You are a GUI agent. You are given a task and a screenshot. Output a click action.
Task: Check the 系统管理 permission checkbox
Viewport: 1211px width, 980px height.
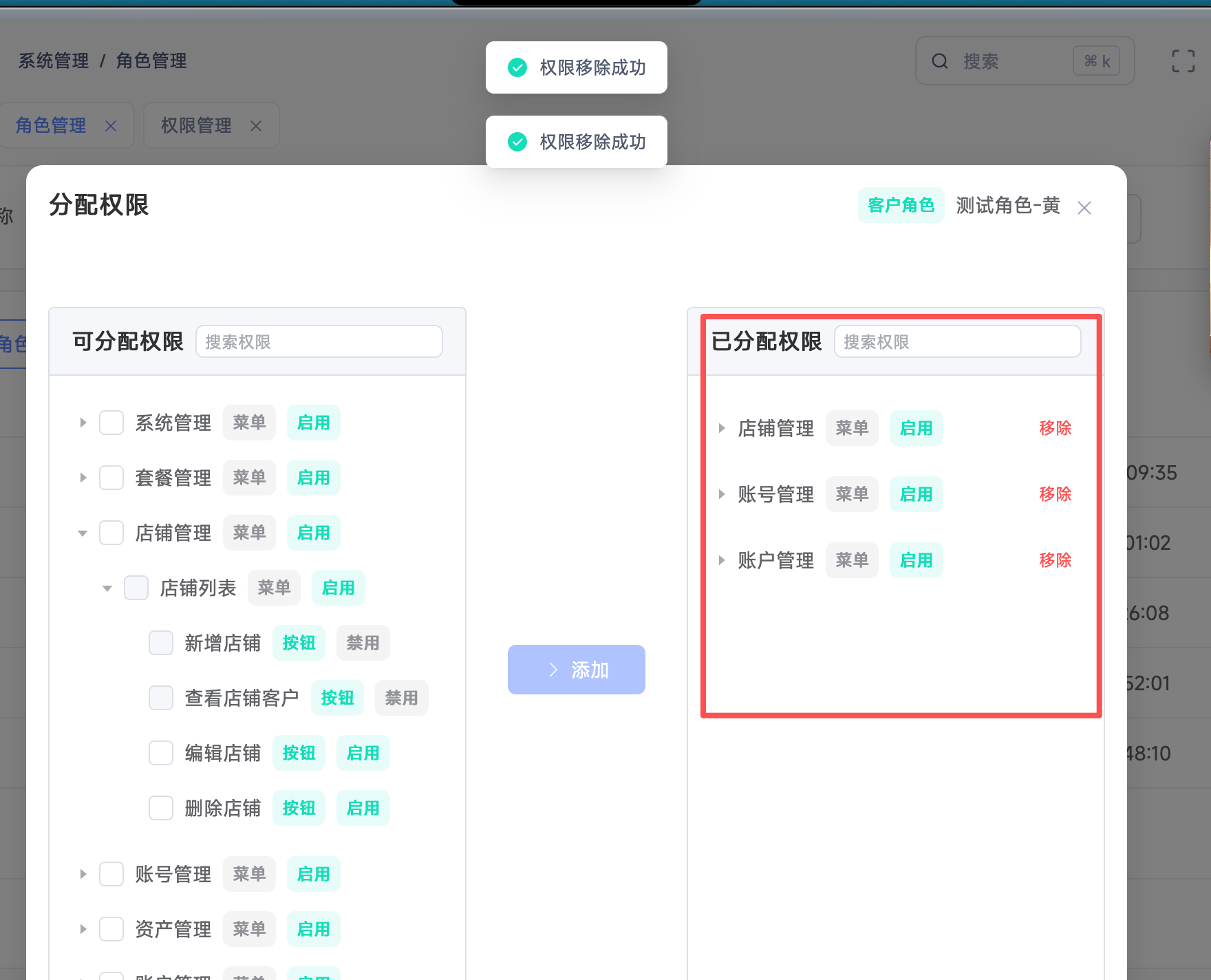click(x=111, y=423)
